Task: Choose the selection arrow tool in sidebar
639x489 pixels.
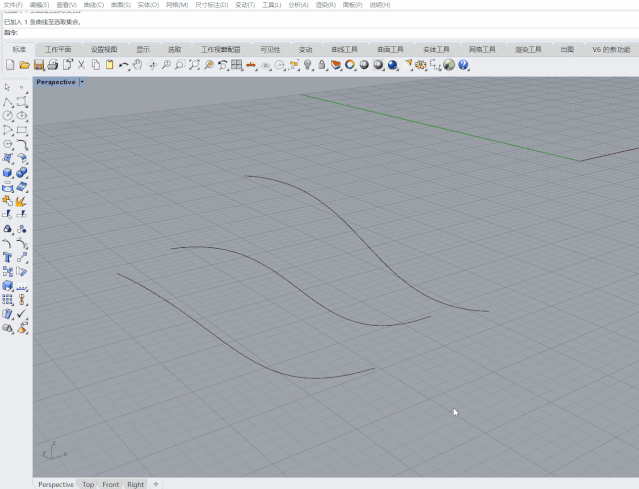Action: click(x=7, y=87)
